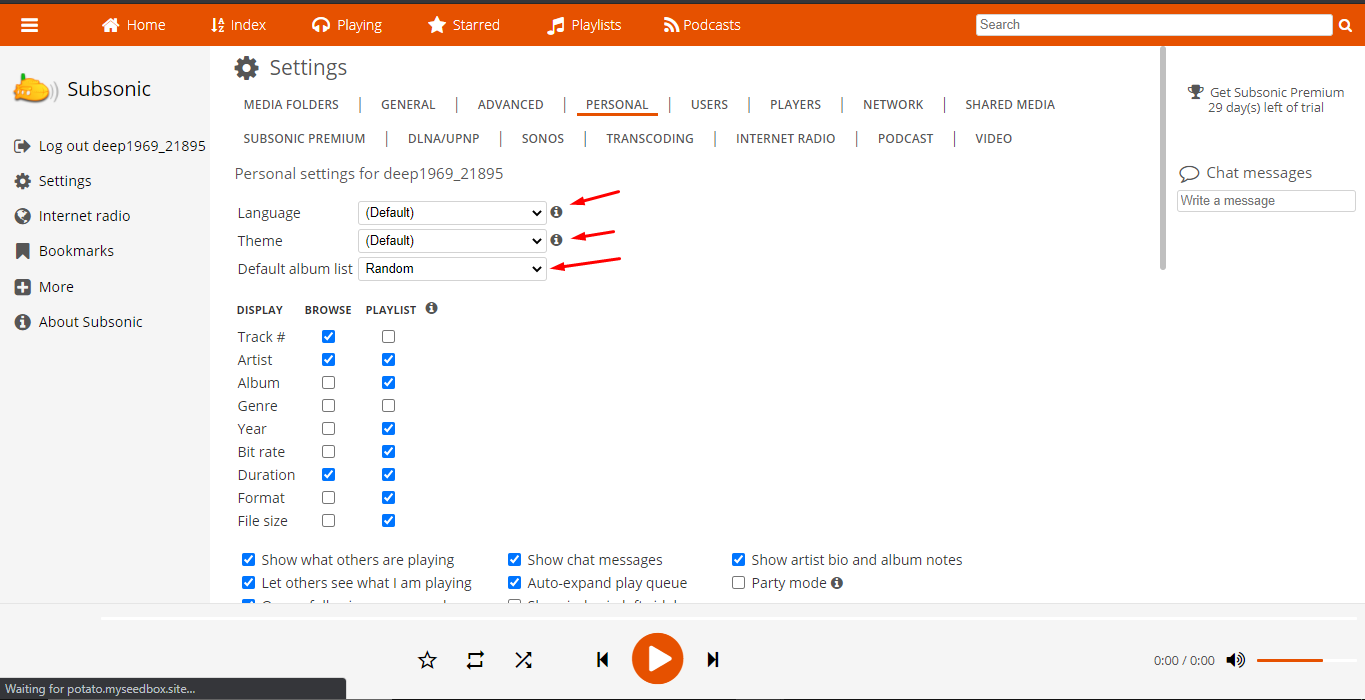Click the search magnifier icon
The height and width of the screenshot is (700, 1365).
pos(1345,24)
